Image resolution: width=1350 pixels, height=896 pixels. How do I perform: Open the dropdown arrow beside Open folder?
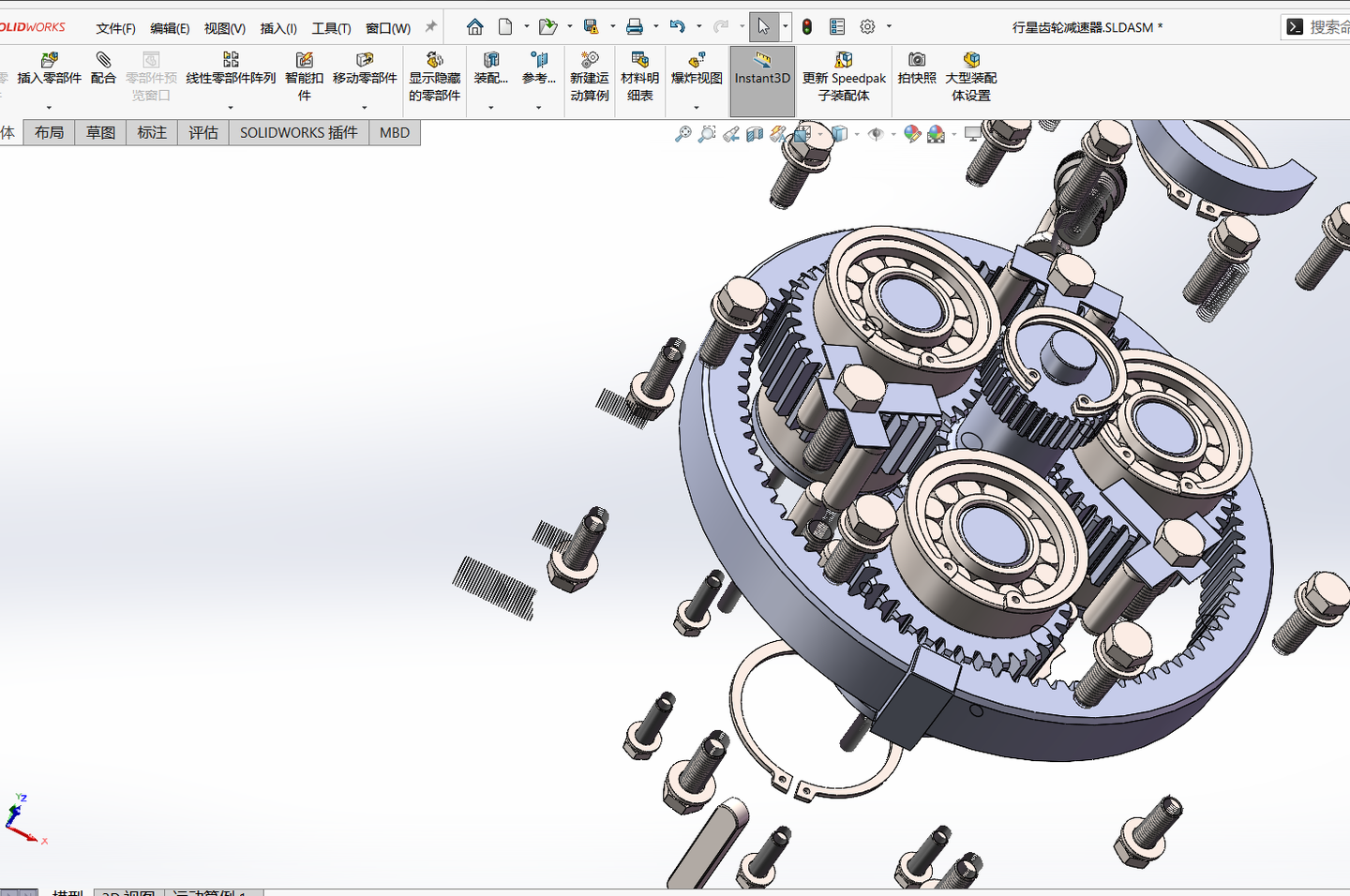[569, 26]
